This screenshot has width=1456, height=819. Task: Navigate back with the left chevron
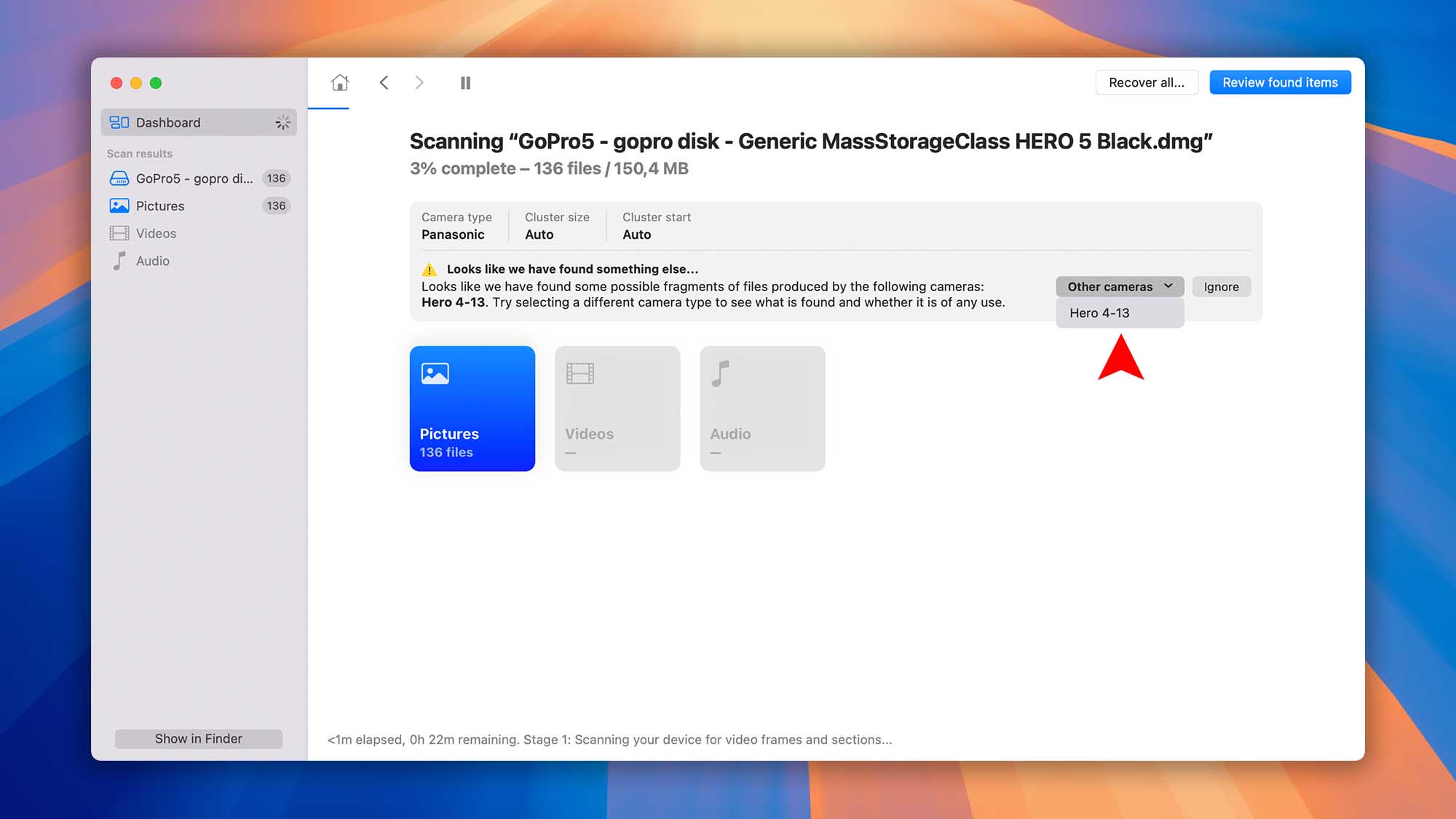point(384,82)
